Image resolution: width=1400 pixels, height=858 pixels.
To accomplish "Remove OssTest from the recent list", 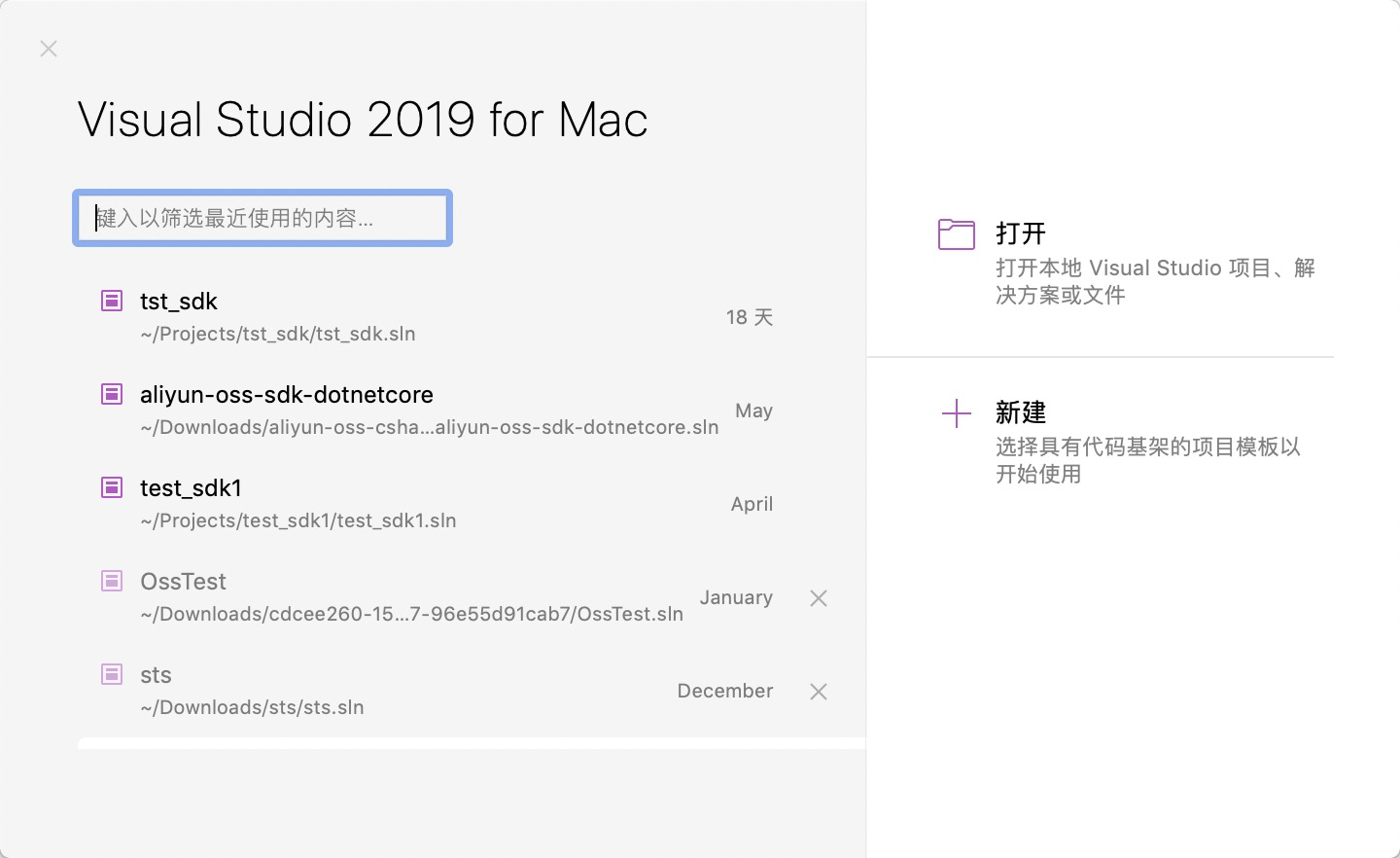I will pyautogui.click(x=819, y=598).
